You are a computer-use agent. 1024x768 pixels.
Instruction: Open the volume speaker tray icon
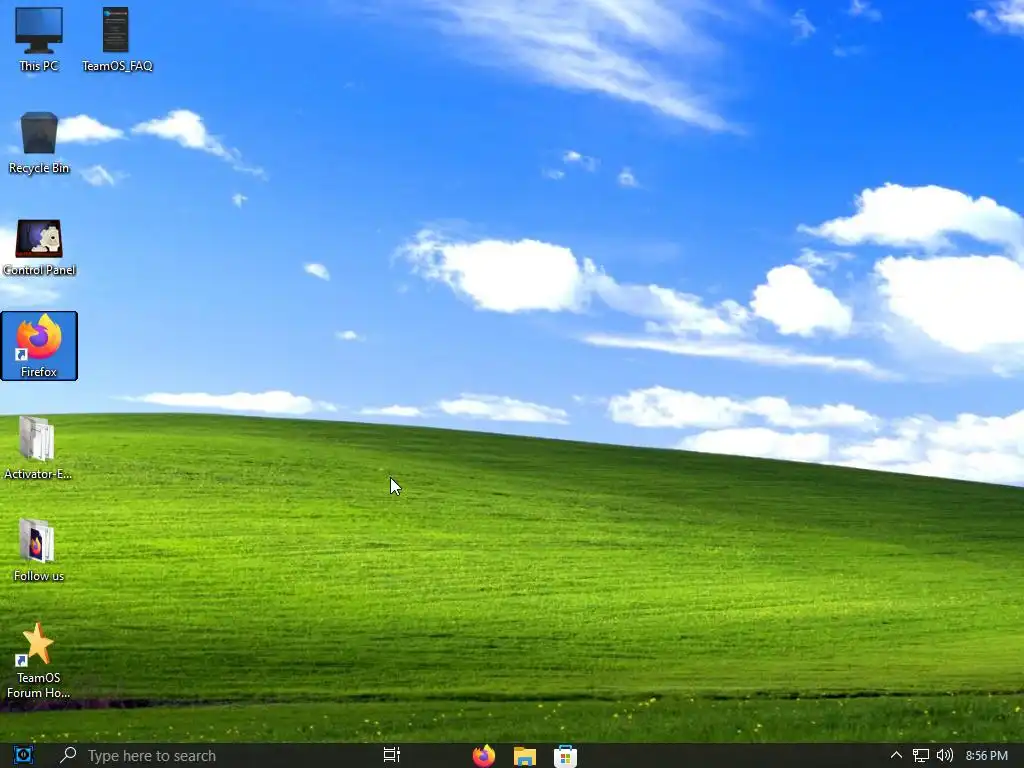pos(944,756)
